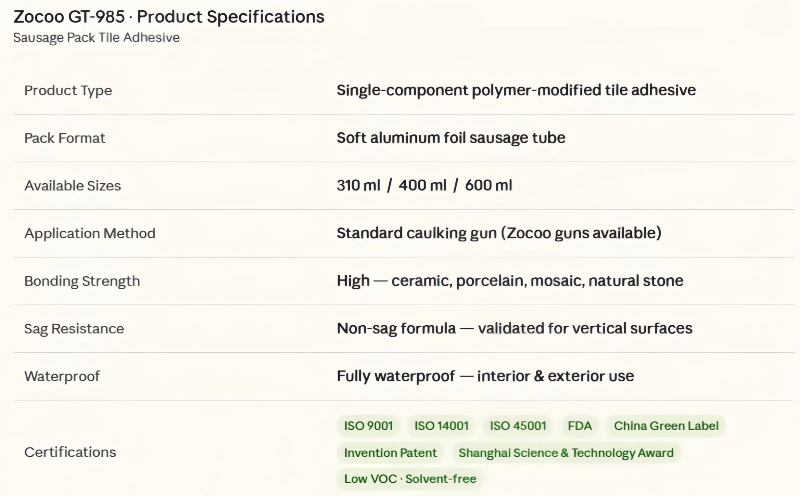
Task: Click the China Green Label badge
Action: pos(666,426)
